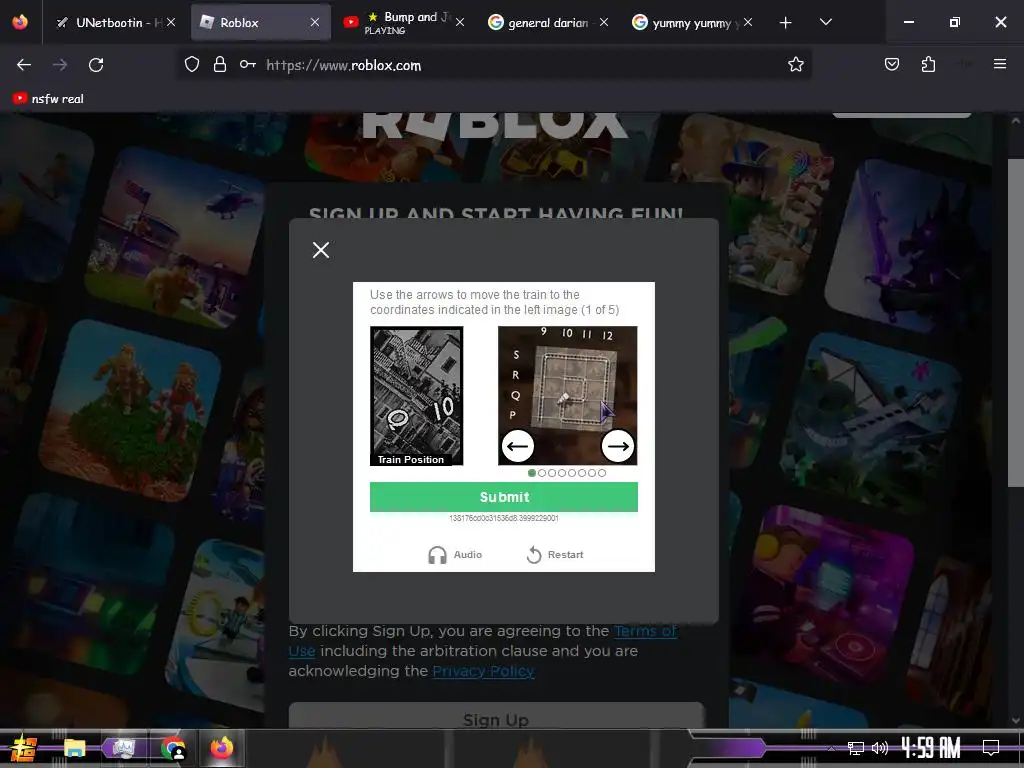Reload the current page

[96, 65]
